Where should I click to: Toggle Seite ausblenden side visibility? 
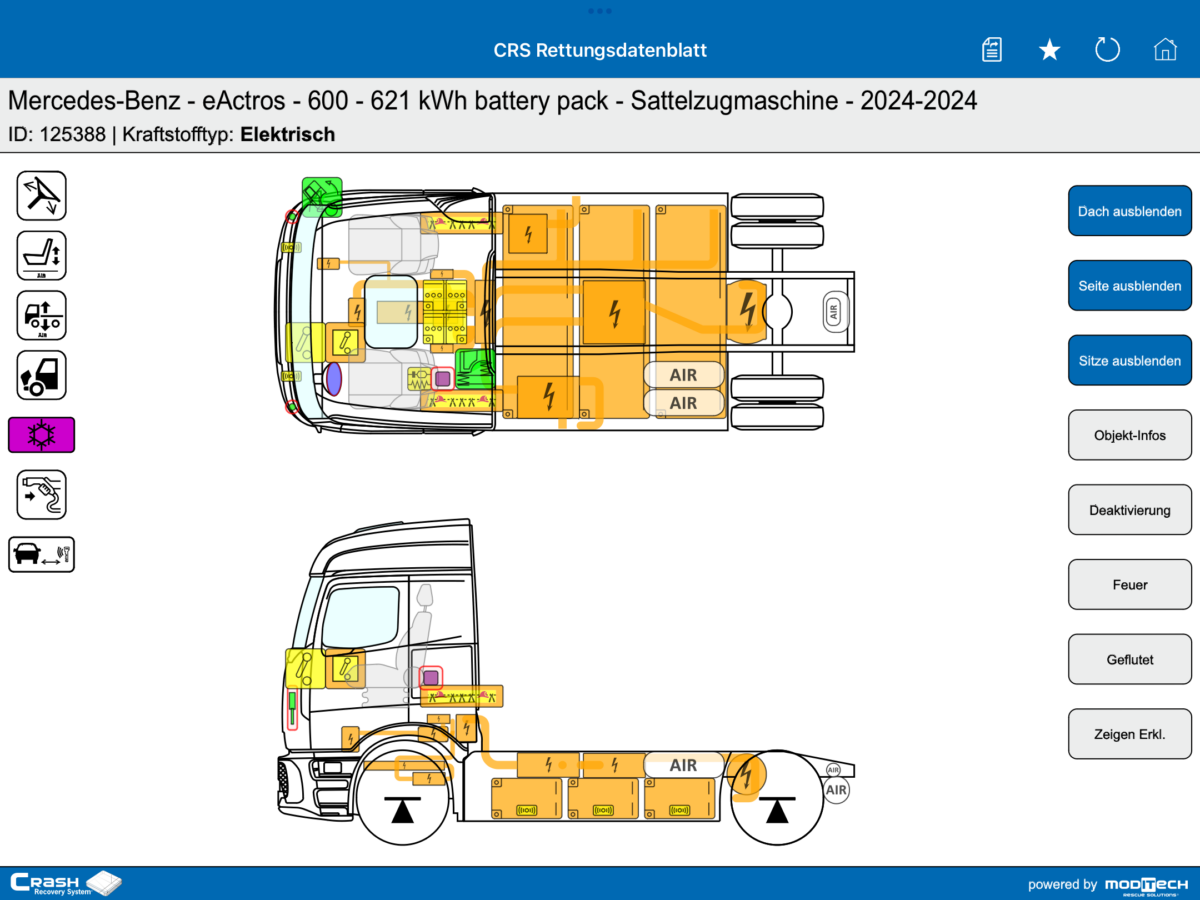click(1130, 286)
